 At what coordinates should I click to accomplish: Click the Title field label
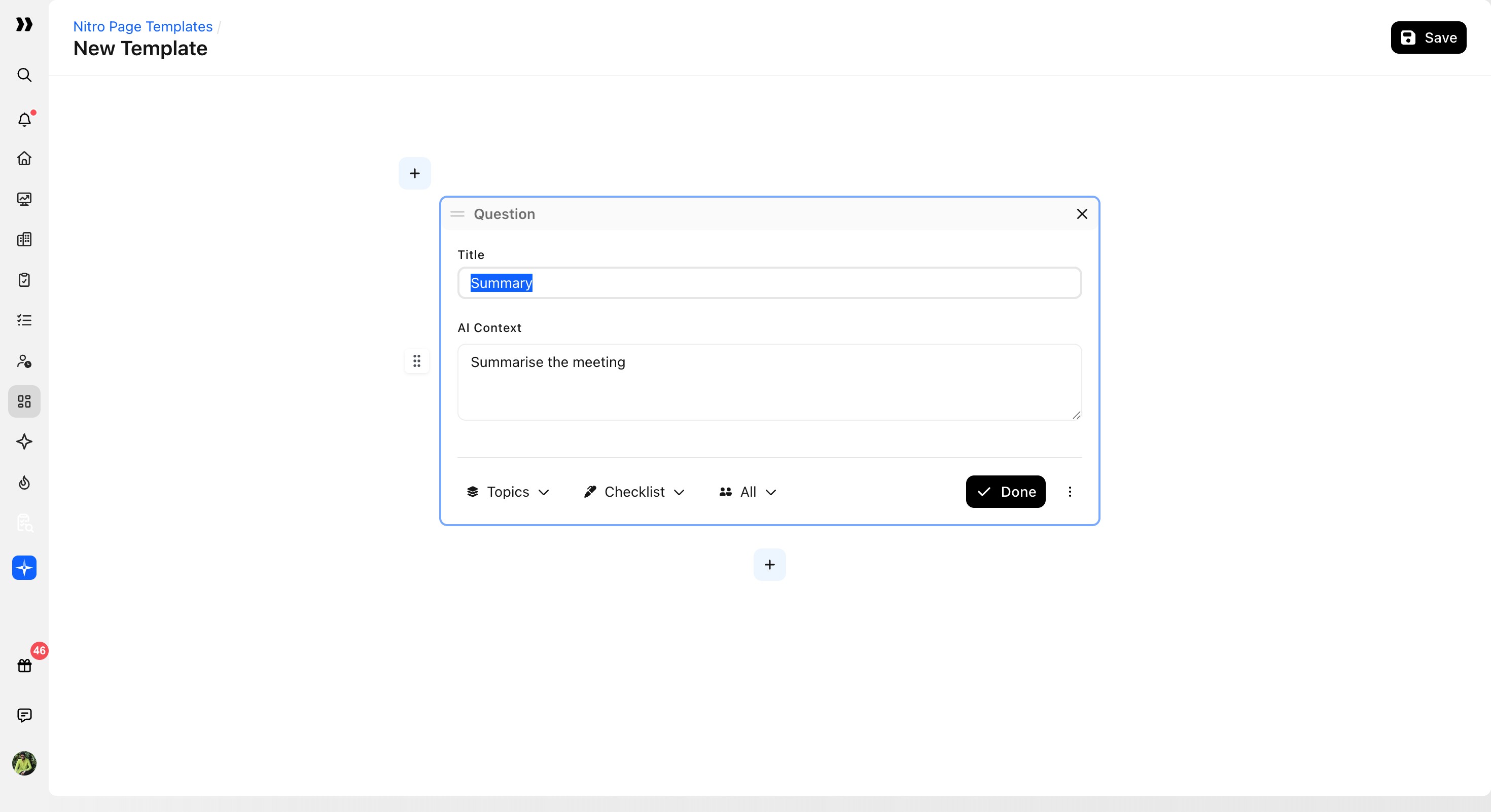[x=471, y=255]
